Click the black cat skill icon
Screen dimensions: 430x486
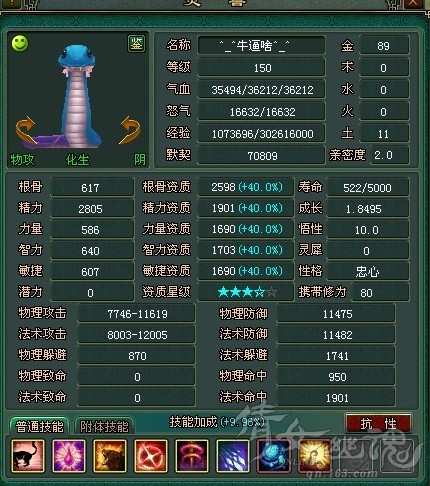(x=28, y=456)
